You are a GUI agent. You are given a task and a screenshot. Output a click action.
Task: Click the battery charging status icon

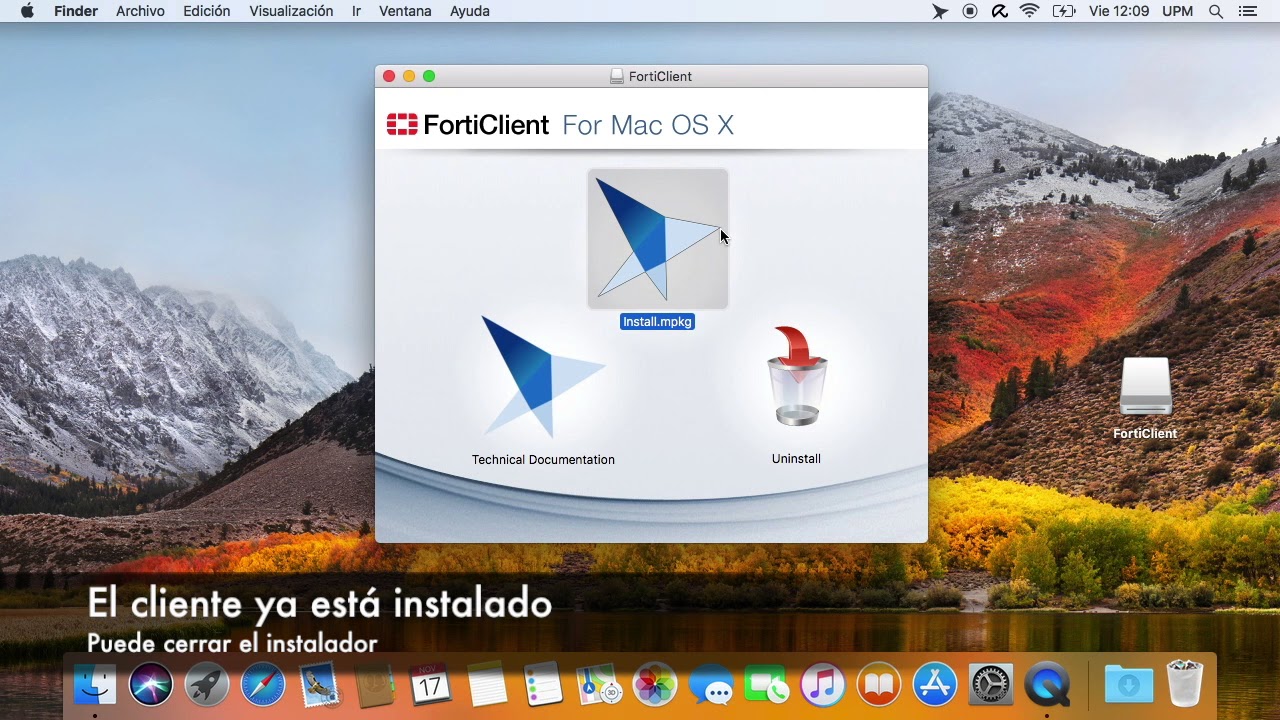pyautogui.click(x=1064, y=11)
